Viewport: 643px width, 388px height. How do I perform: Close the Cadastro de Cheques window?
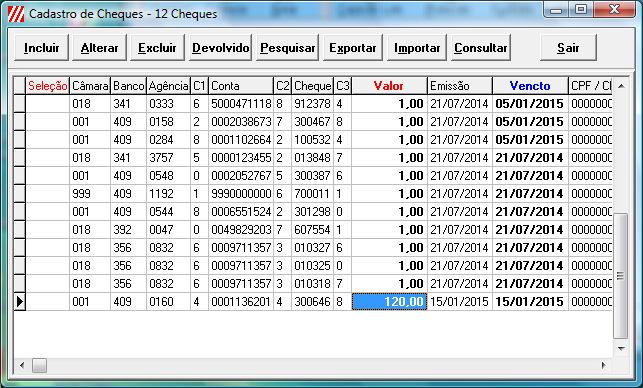614,10
